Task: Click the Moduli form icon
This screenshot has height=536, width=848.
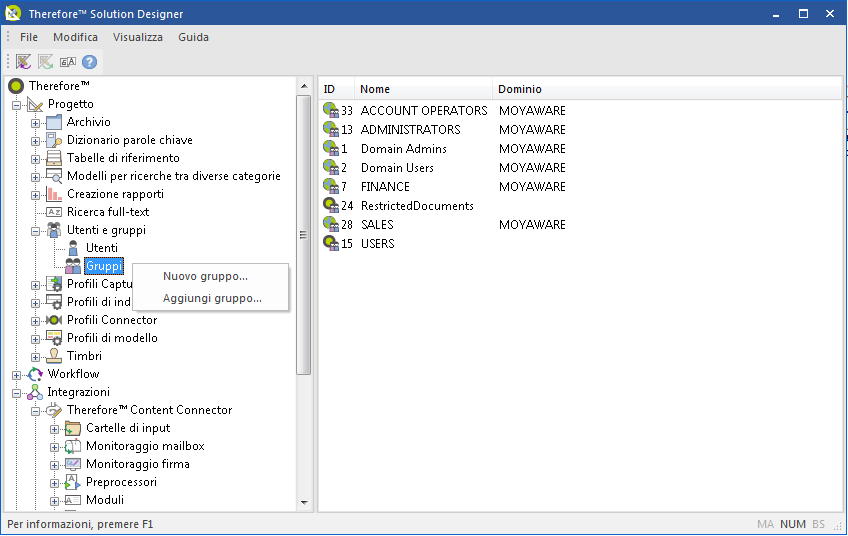Action: pyautogui.click(x=73, y=500)
